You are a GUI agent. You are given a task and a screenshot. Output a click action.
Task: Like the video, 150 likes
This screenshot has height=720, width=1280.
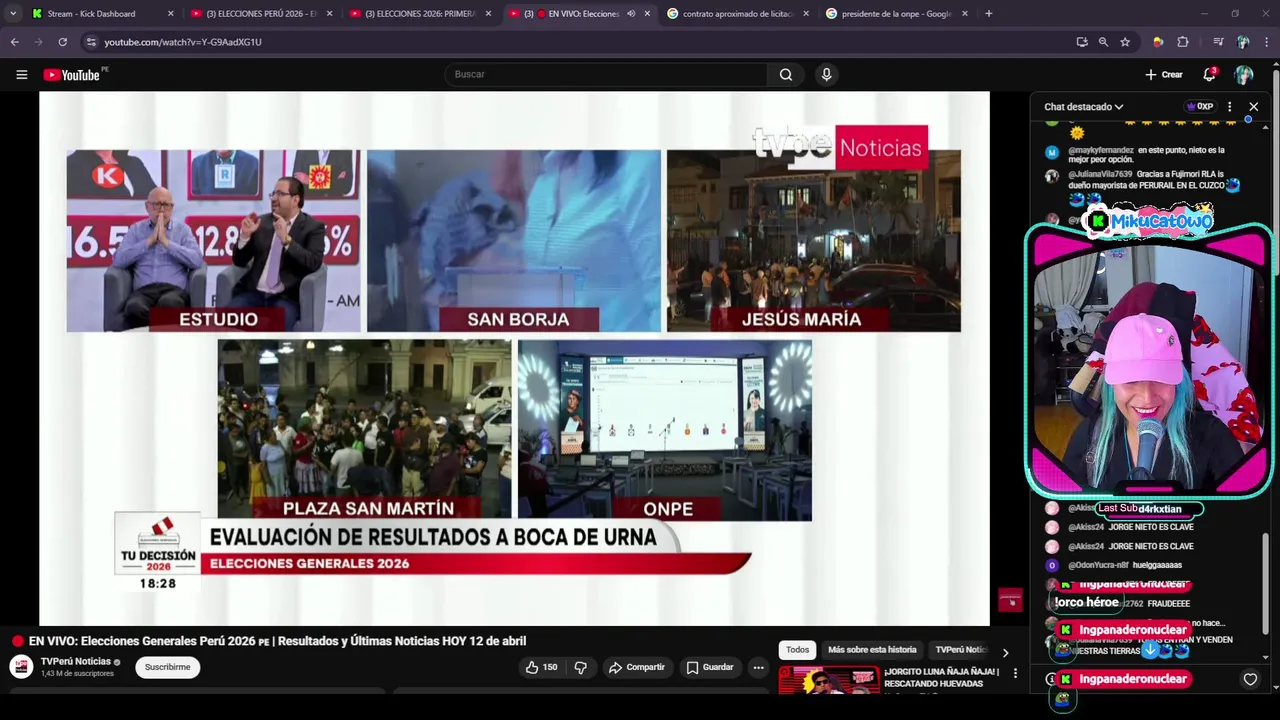[541, 667]
